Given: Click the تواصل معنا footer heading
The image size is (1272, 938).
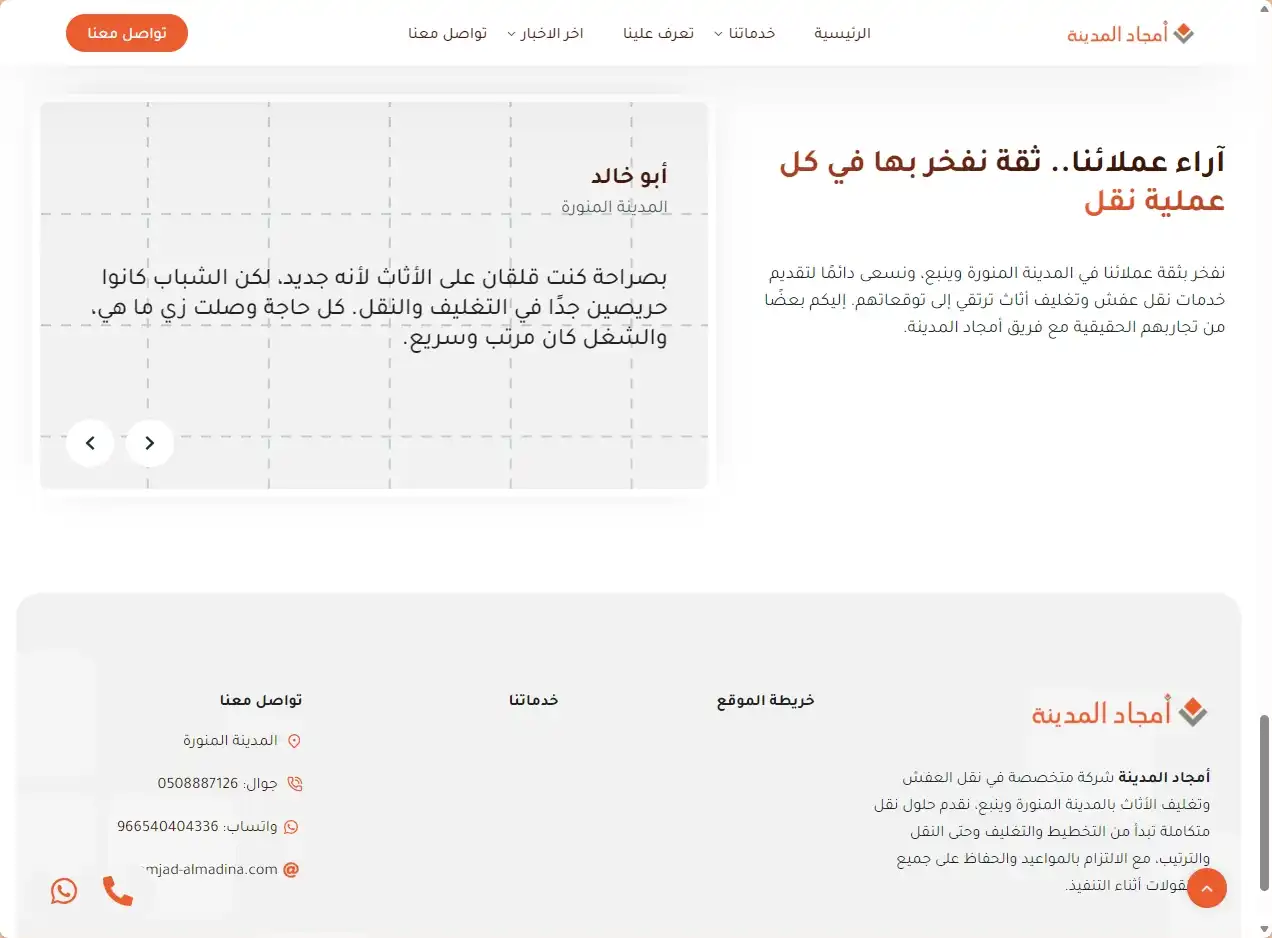Looking at the screenshot, I should point(261,700).
